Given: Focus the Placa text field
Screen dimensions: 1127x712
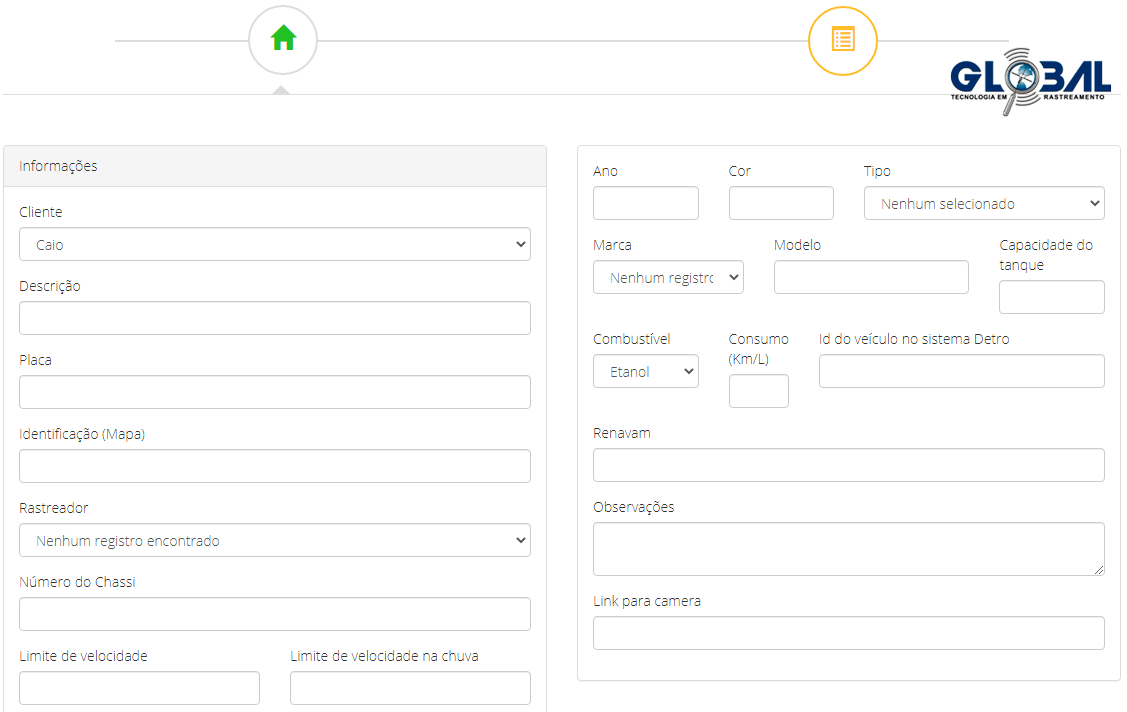Looking at the screenshot, I should pyautogui.click(x=274, y=392).
